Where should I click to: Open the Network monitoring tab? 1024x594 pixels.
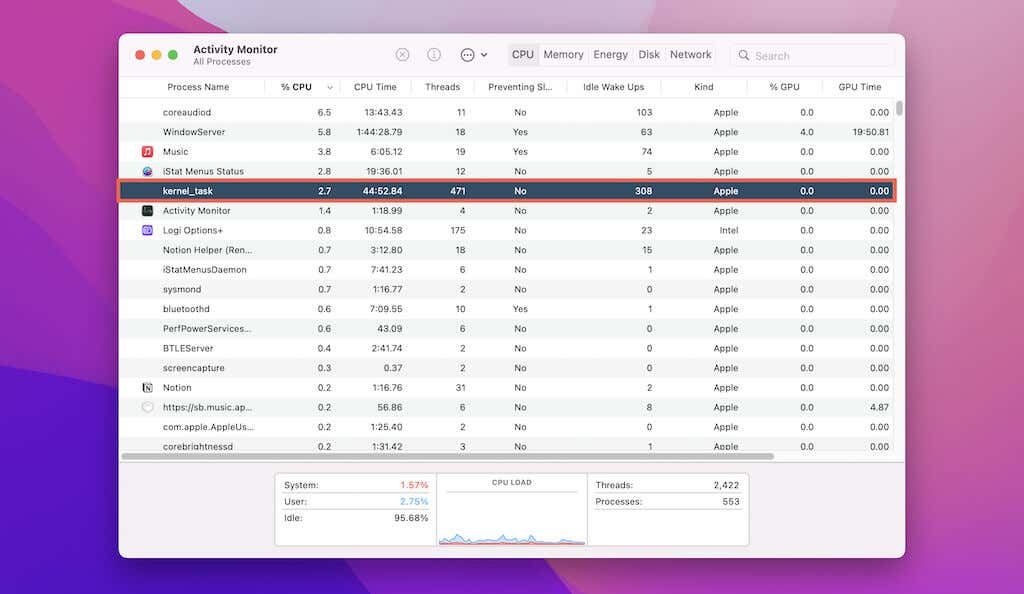point(690,54)
